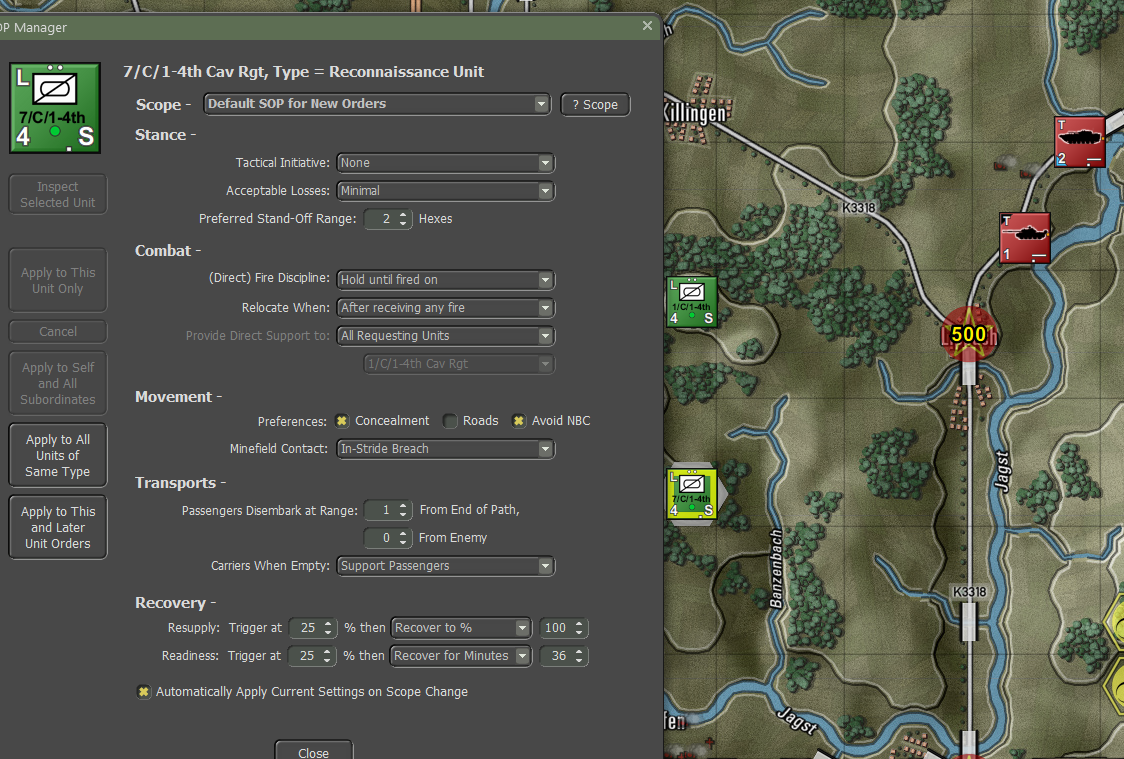The height and width of the screenshot is (759, 1124).
Task: Click the upper K3318 road label near Killingen
Action: [x=858, y=208]
